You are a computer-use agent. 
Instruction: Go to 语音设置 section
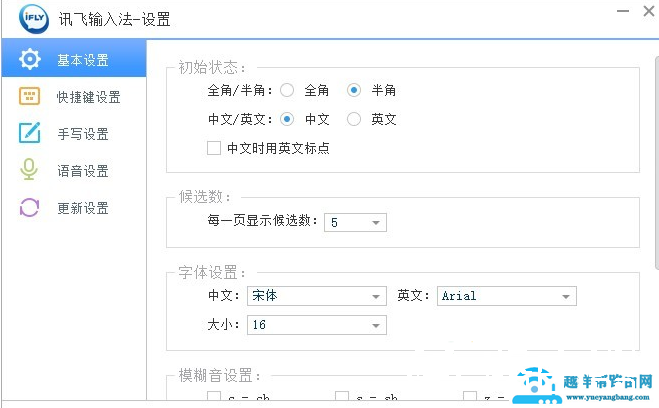pos(74,171)
